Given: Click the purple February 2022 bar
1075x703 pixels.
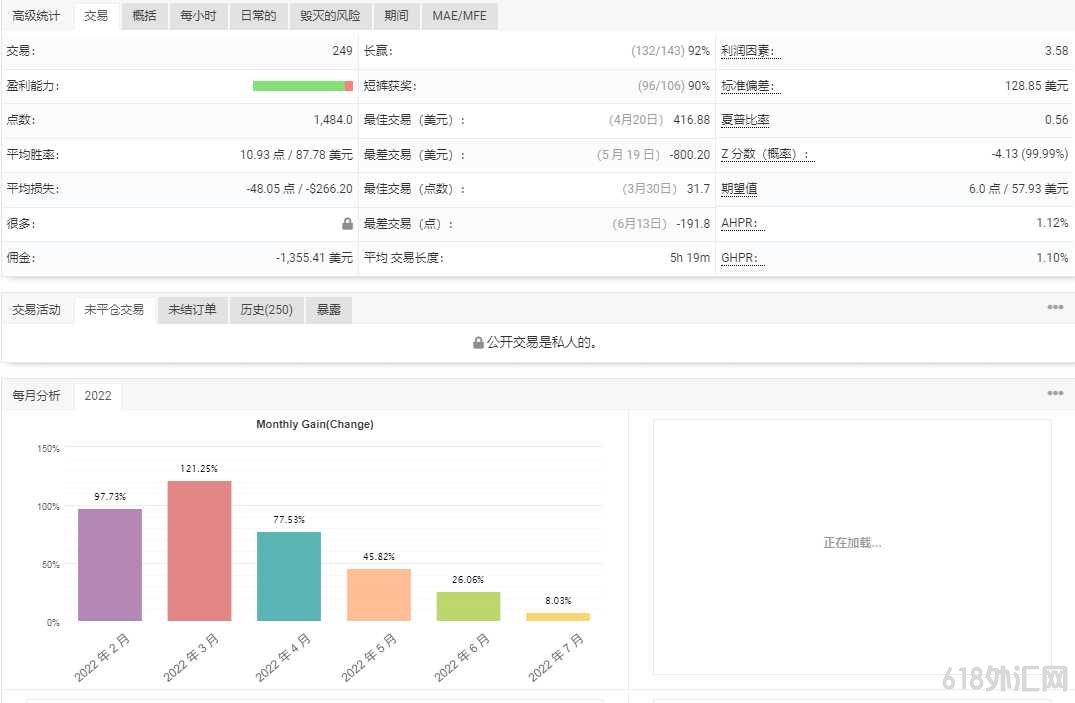Looking at the screenshot, I should click(x=110, y=565).
